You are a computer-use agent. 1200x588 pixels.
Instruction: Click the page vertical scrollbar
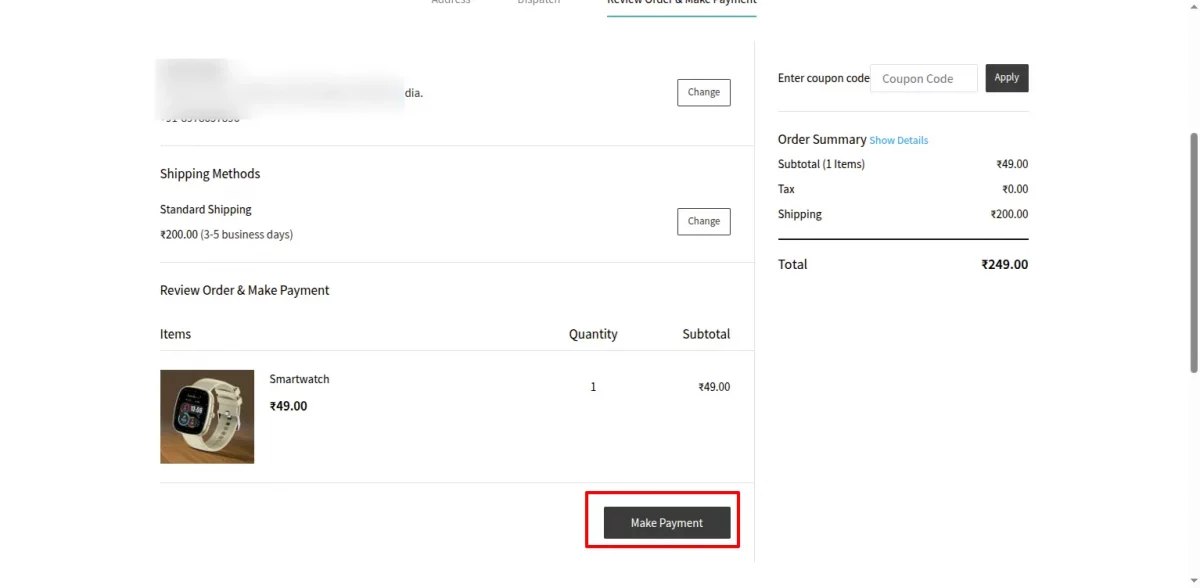point(1193,253)
